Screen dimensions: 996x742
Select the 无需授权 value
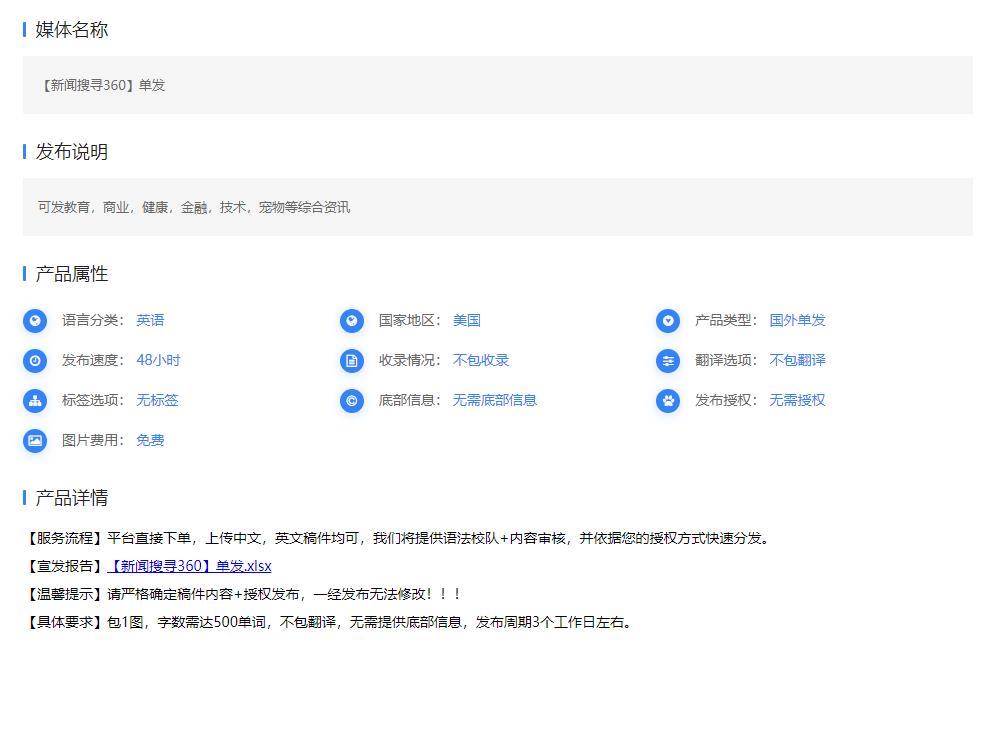point(797,400)
